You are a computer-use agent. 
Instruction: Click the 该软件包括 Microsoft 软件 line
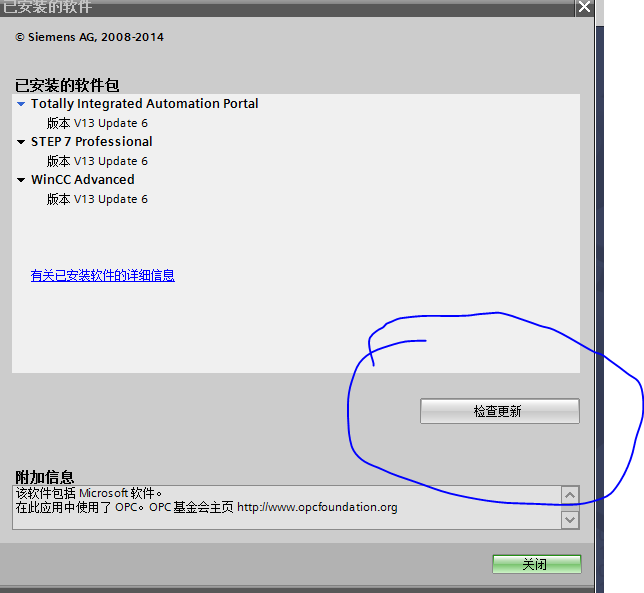(89, 493)
